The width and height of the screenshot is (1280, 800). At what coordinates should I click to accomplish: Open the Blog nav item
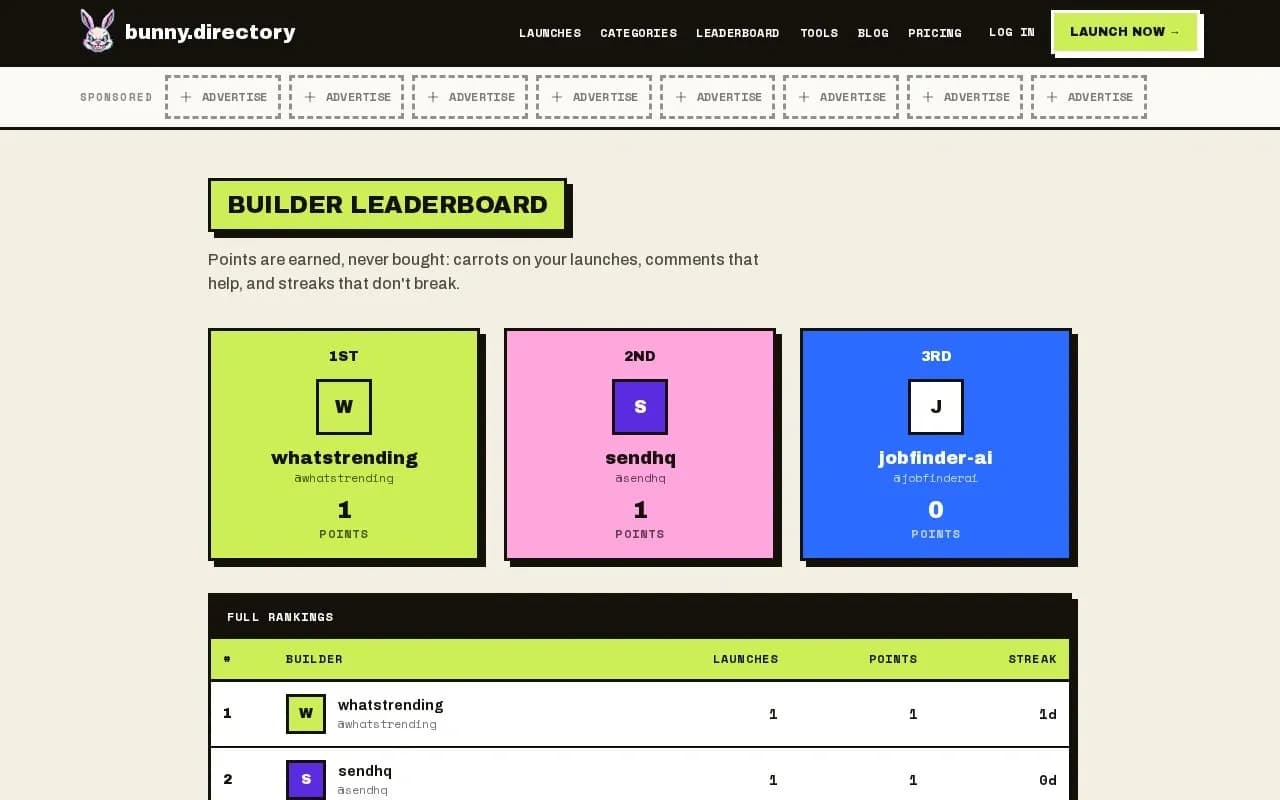(873, 33)
